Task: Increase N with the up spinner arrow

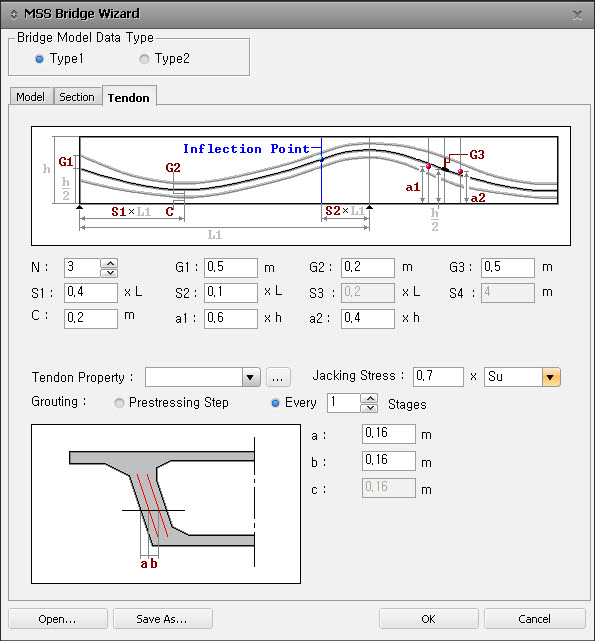Action: pyautogui.click(x=109, y=263)
